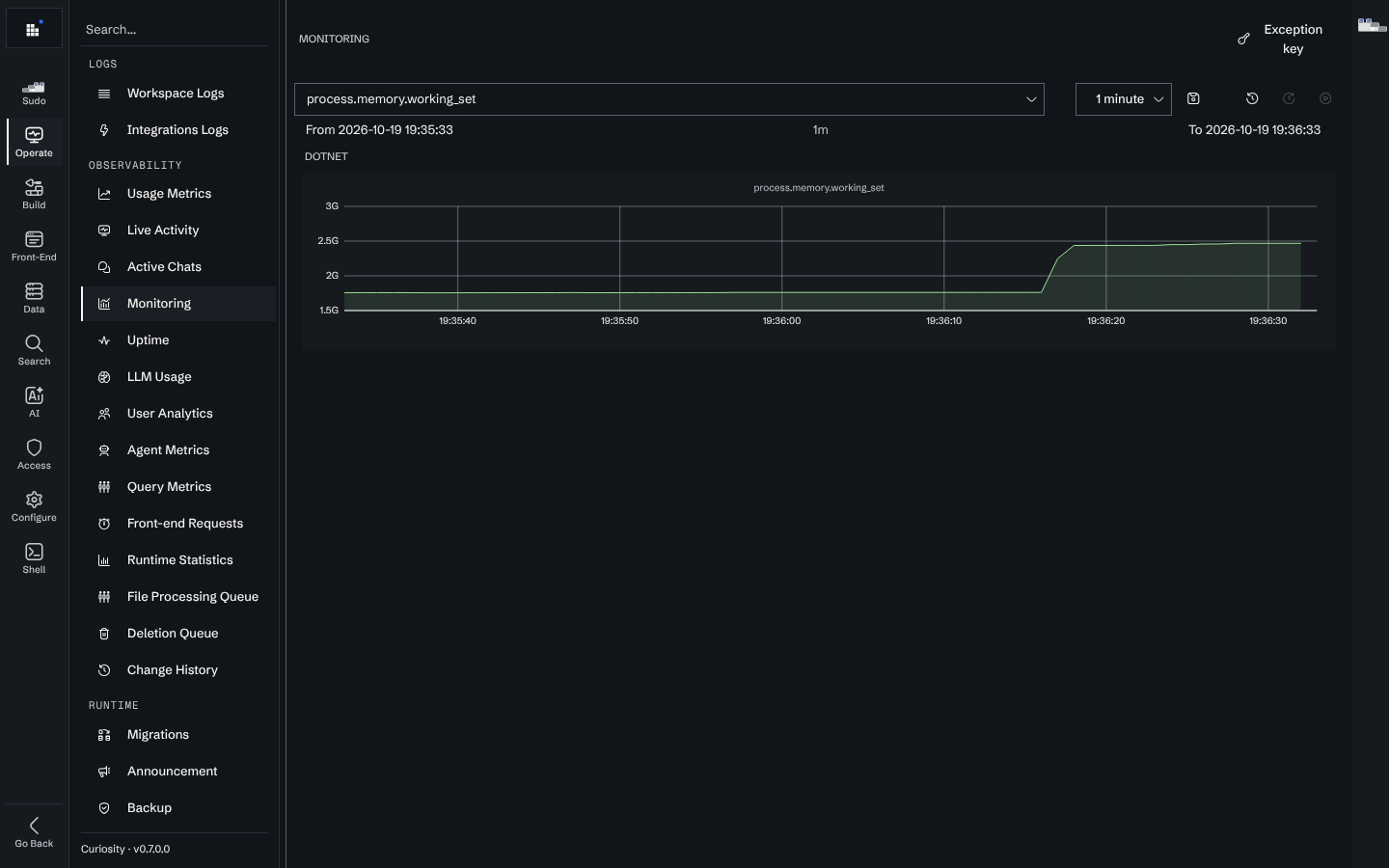Viewport: 1389px width, 868px height.
Task: Click the forward time clock icon
Action: (x=1289, y=98)
